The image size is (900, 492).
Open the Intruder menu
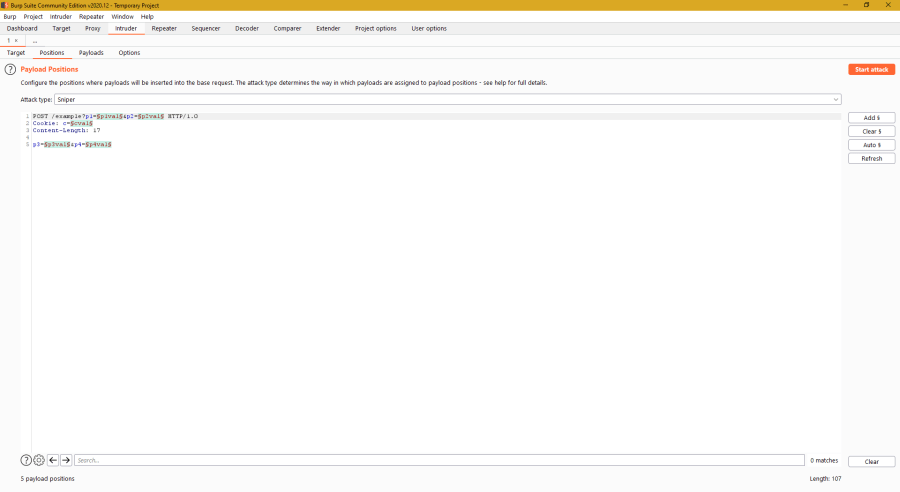click(x=61, y=17)
